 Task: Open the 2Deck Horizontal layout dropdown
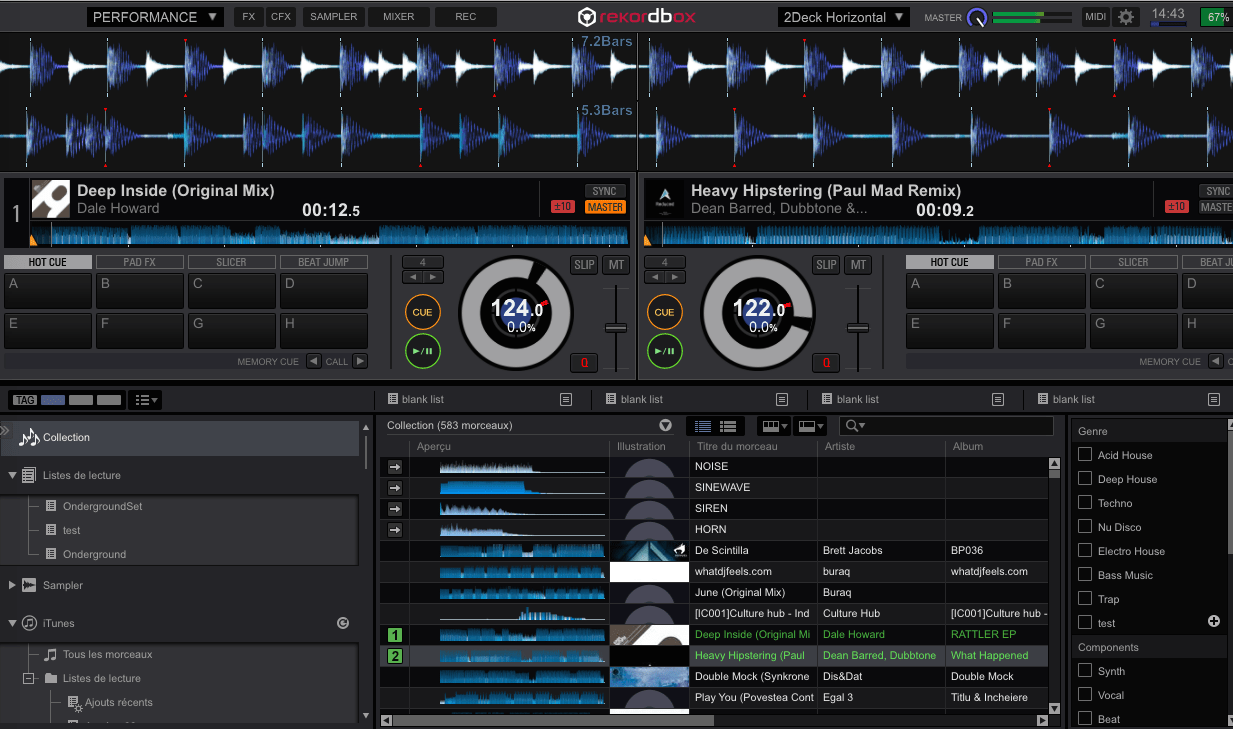(x=843, y=16)
